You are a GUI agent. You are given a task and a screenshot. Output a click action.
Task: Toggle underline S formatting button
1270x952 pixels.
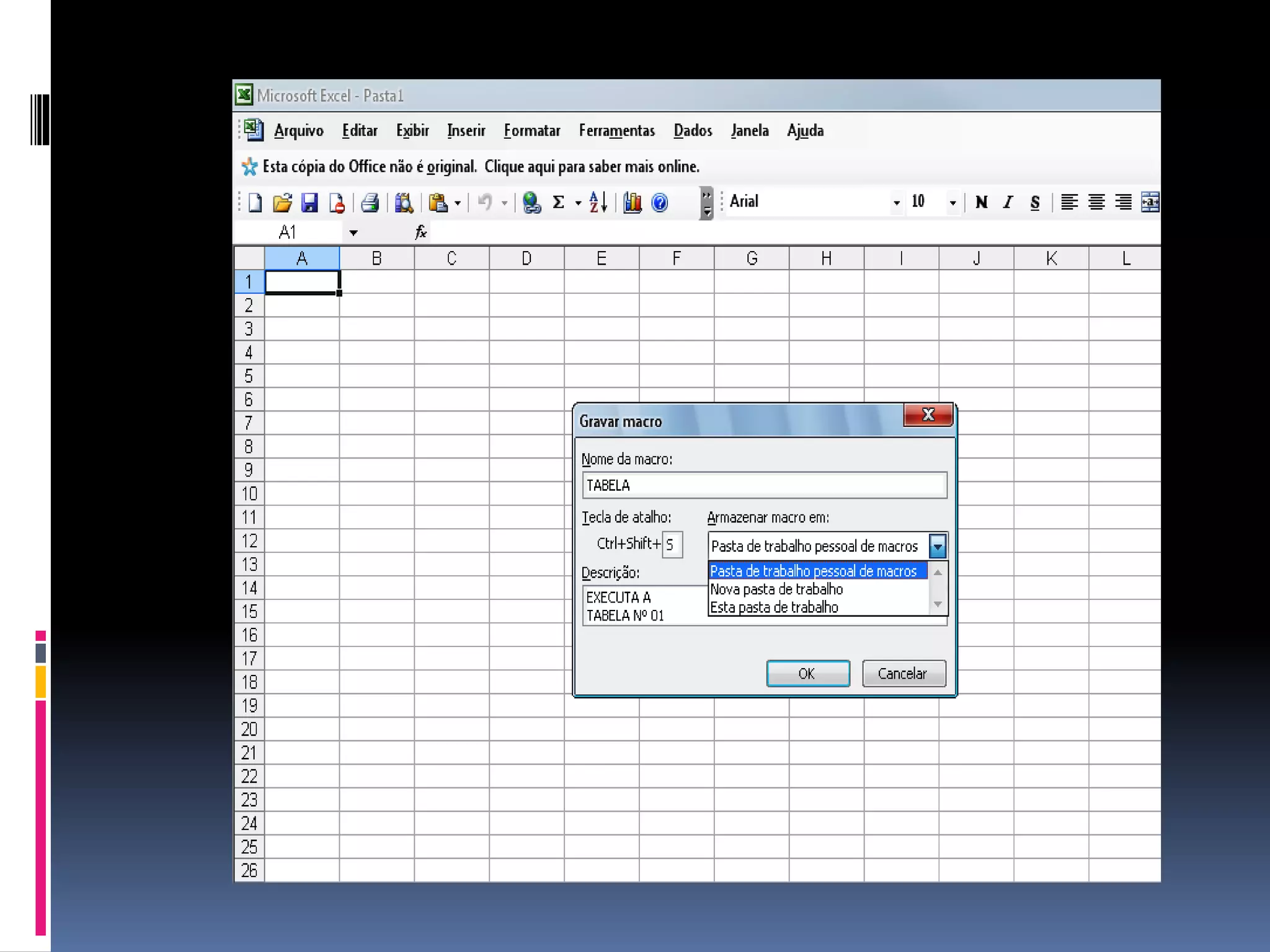click(1035, 203)
